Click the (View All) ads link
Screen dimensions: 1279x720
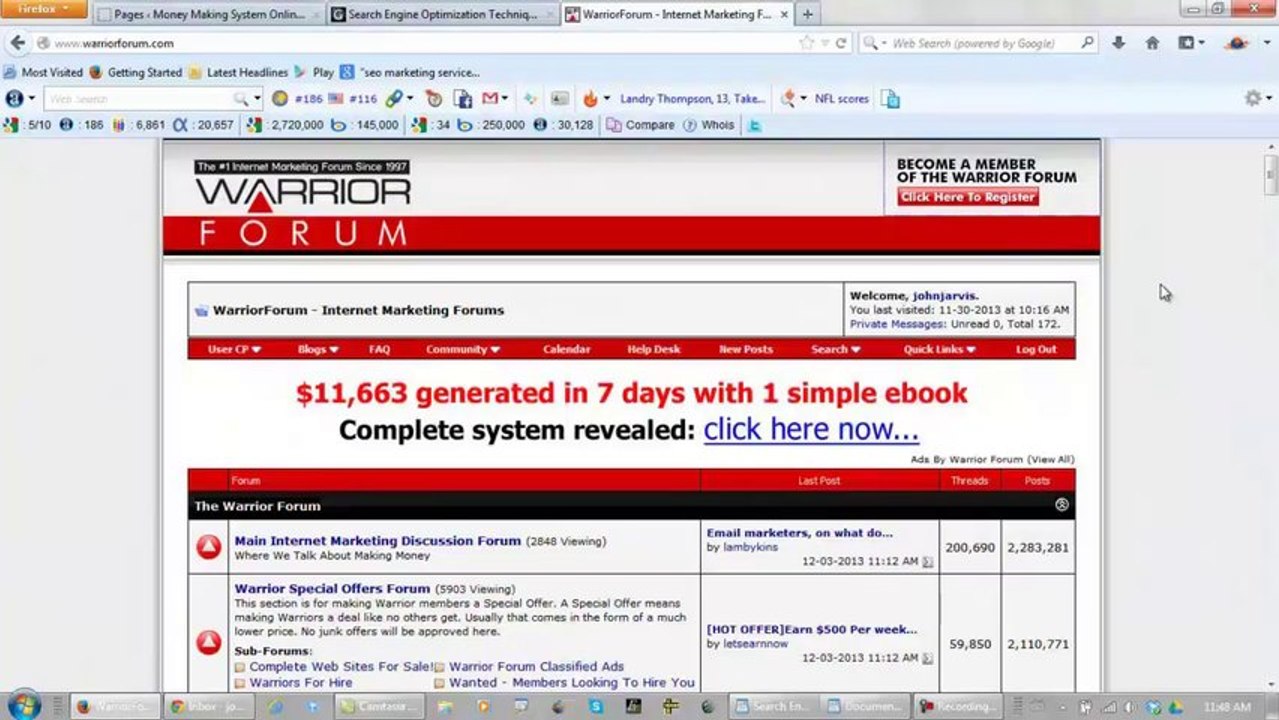tap(1050, 459)
